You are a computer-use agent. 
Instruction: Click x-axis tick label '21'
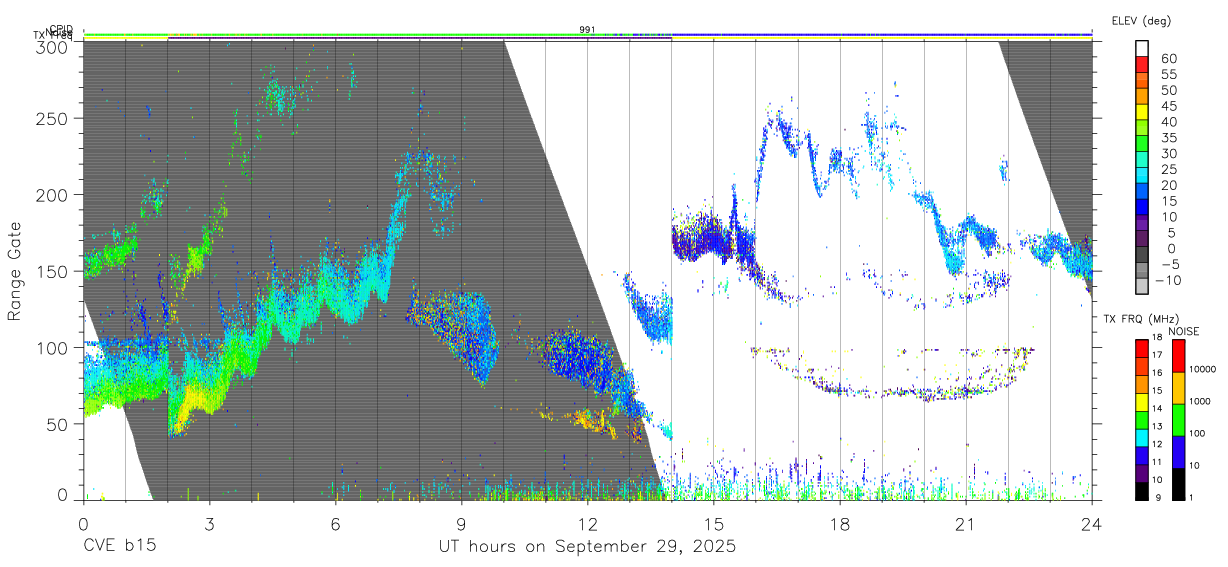click(966, 524)
